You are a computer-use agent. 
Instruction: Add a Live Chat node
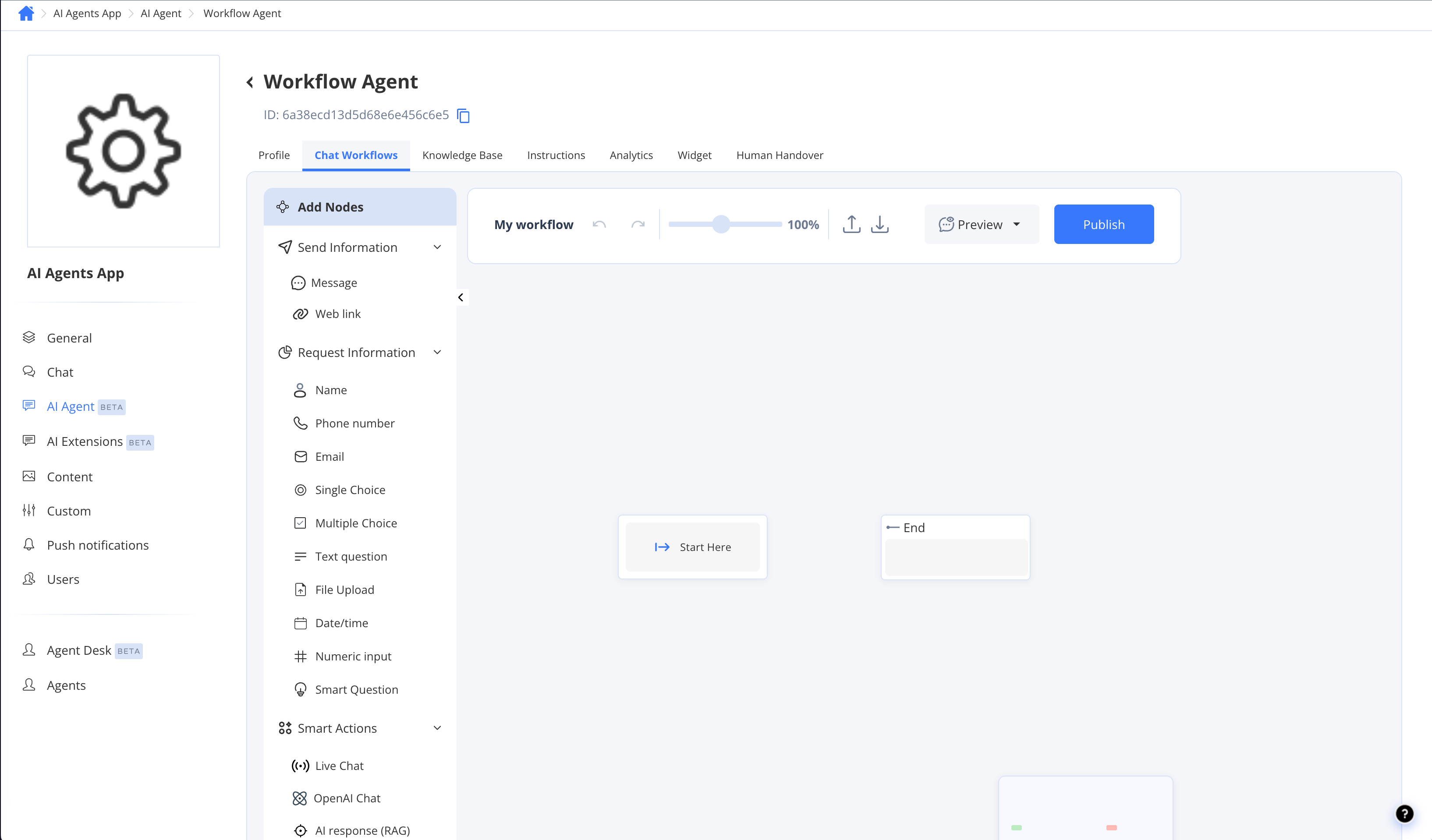(327, 766)
